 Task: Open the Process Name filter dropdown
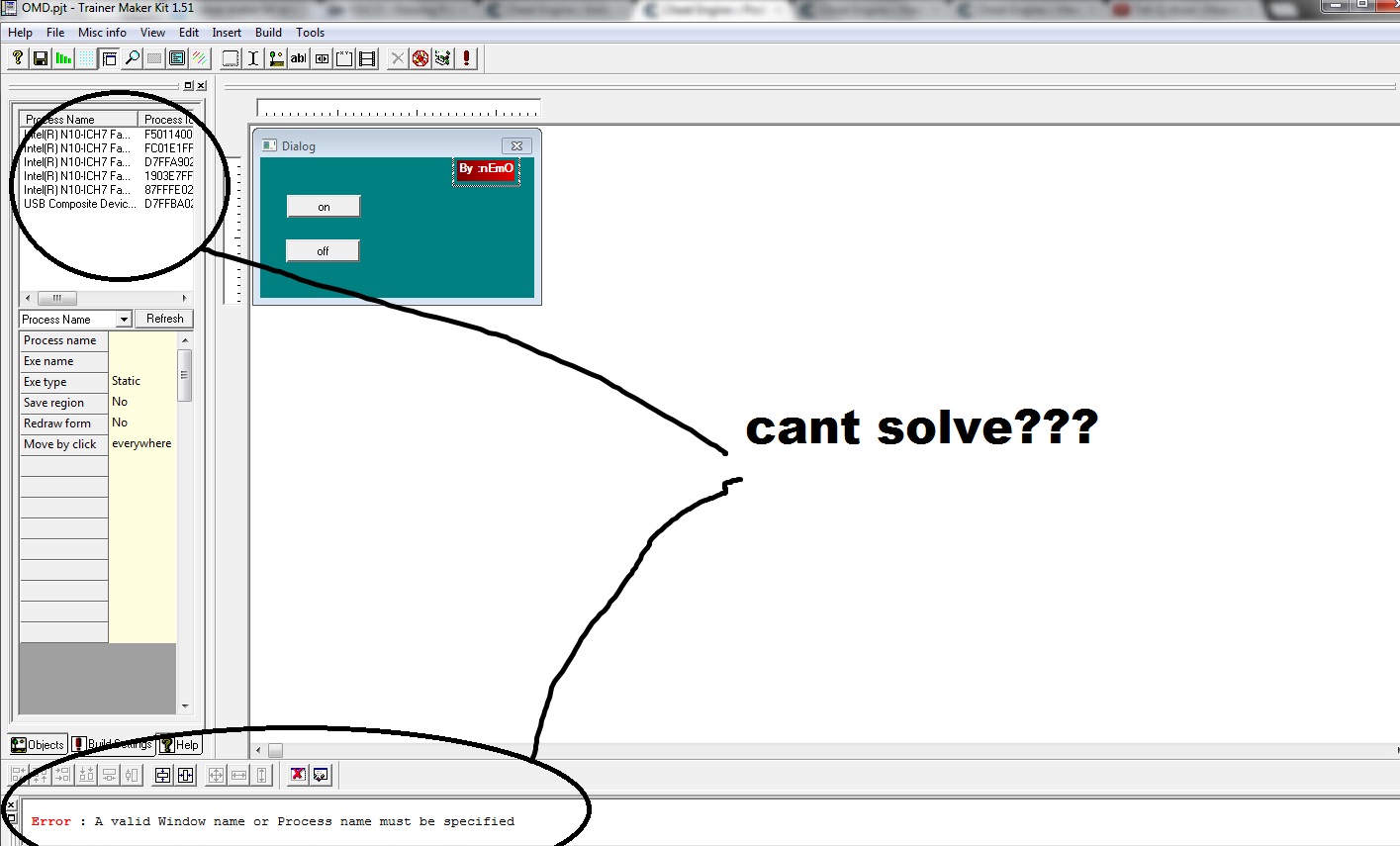click(124, 319)
